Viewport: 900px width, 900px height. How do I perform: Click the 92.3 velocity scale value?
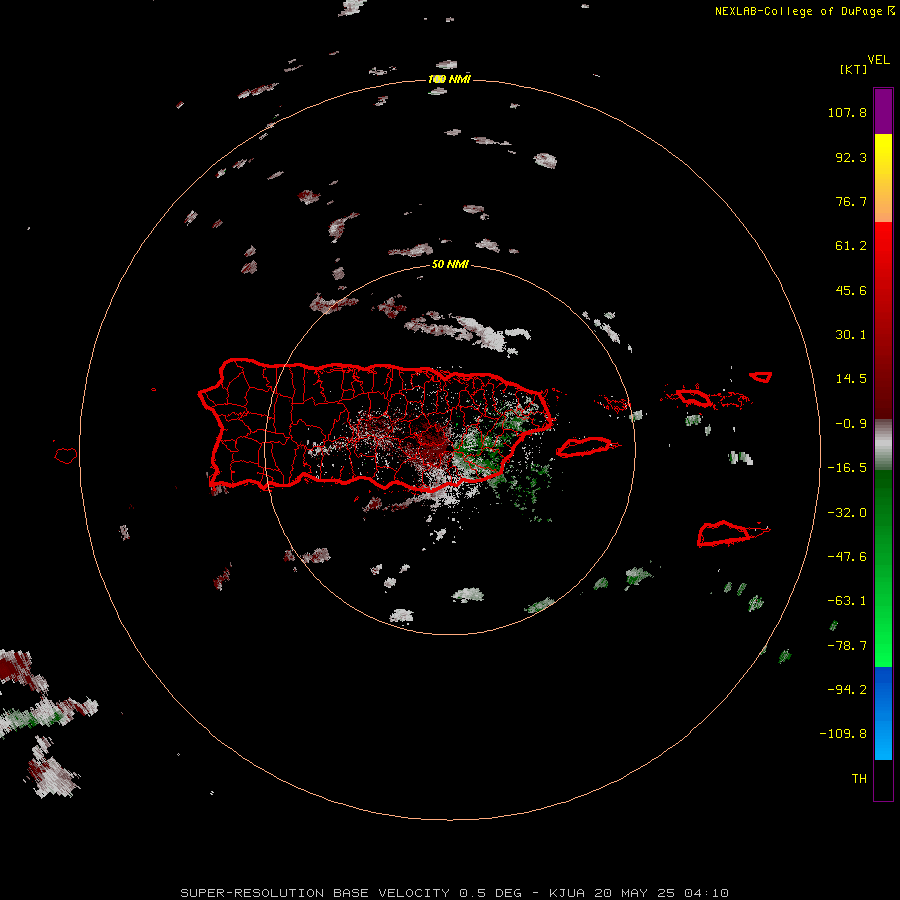(851, 157)
